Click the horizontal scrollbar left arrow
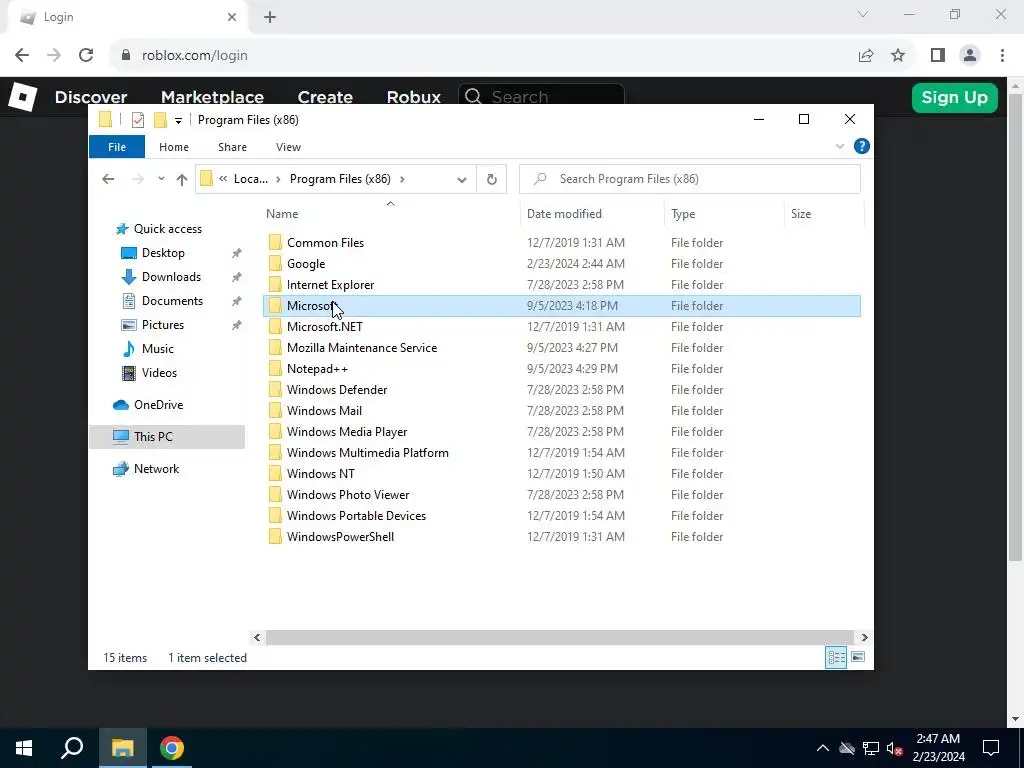 (257, 637)
